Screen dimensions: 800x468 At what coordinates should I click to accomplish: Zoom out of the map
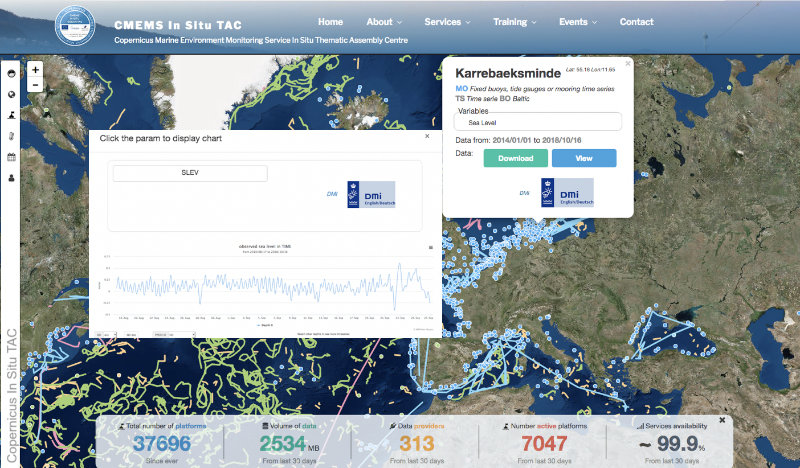[35, 85]
